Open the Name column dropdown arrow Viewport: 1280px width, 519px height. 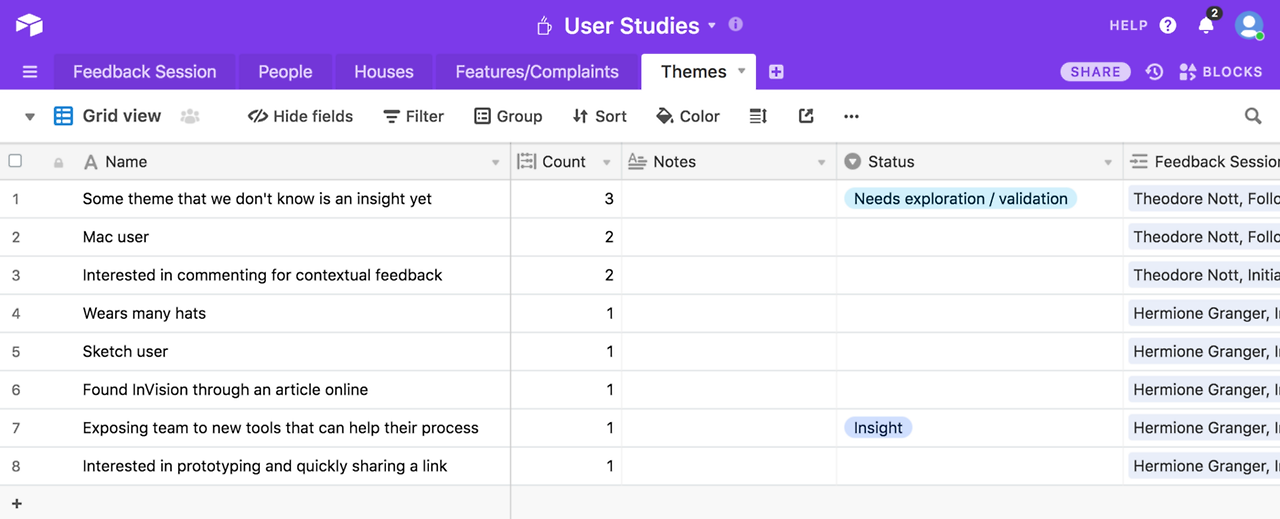click(x=496, y=163)
